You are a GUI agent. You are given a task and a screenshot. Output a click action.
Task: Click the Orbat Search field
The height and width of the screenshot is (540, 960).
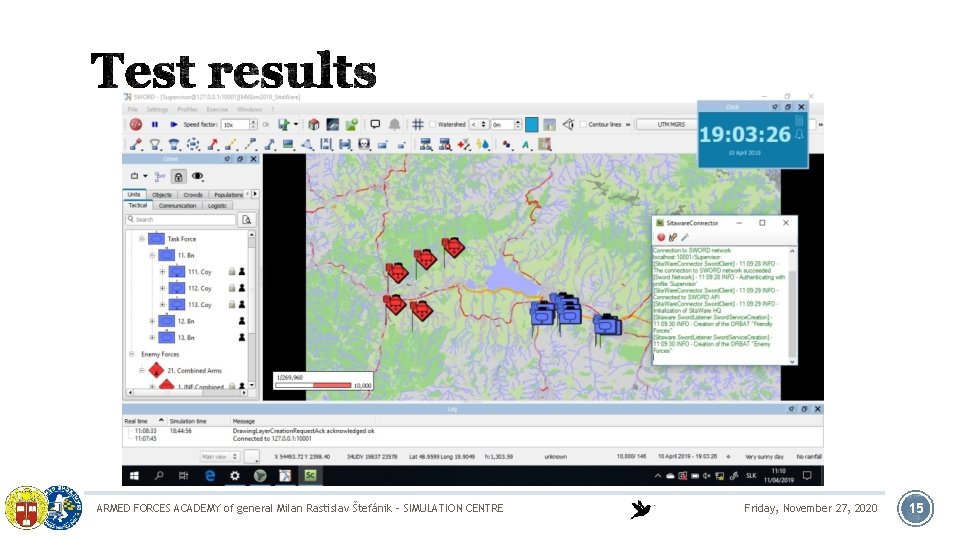[x=181, y=219]
